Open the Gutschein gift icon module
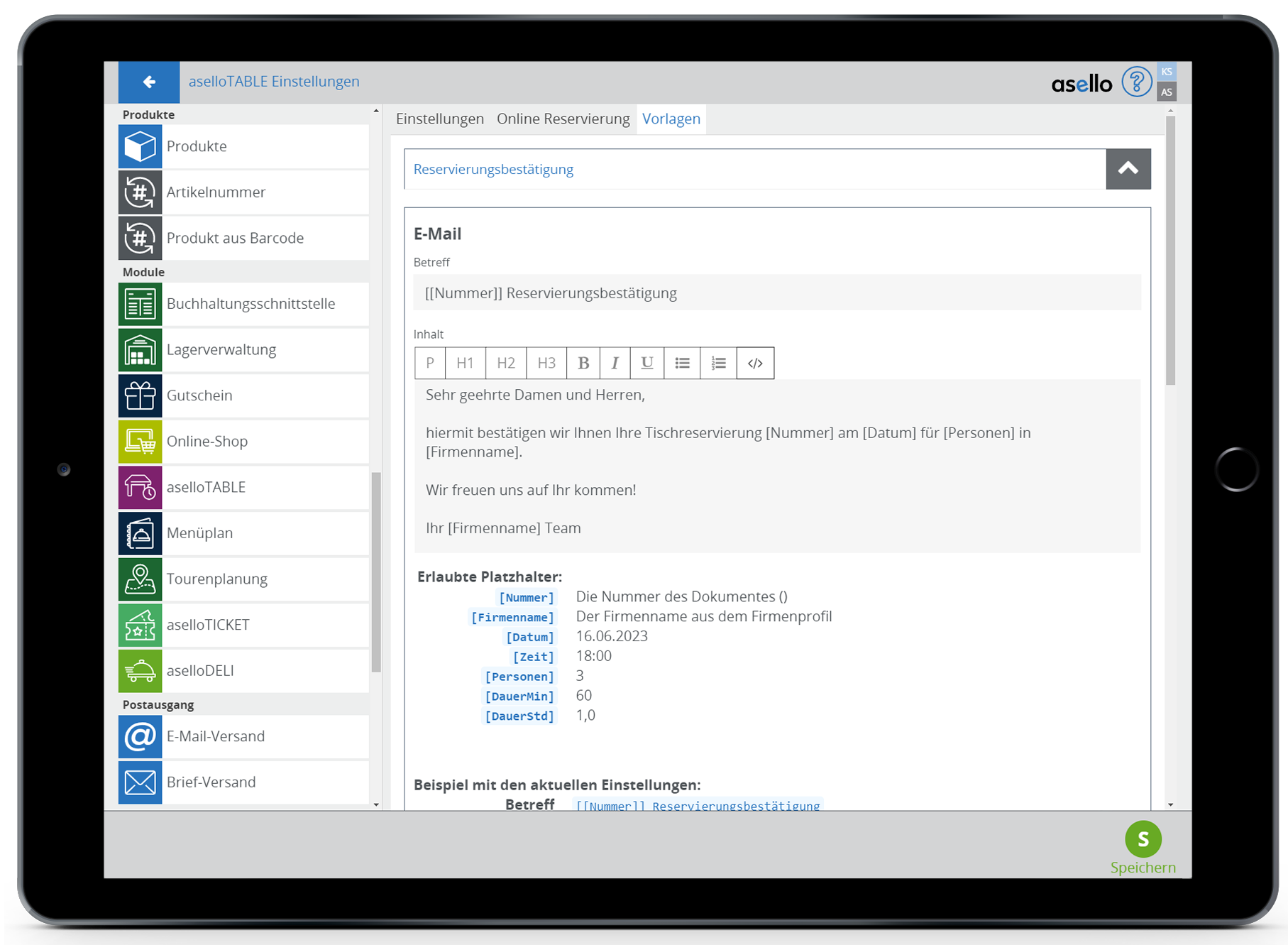The height and width of the screenshot is (945, 1288). coord(141,395)
